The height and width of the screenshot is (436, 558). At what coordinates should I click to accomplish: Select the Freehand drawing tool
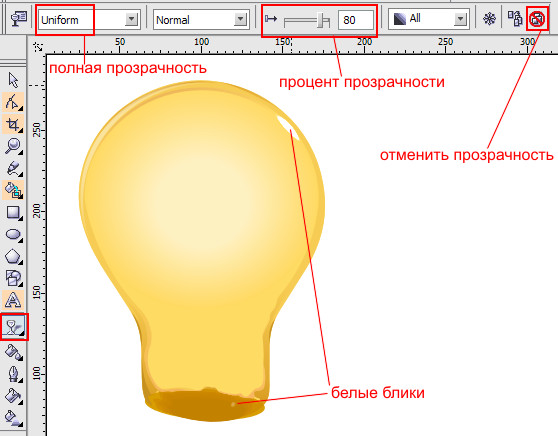click(x=13, y=168)
